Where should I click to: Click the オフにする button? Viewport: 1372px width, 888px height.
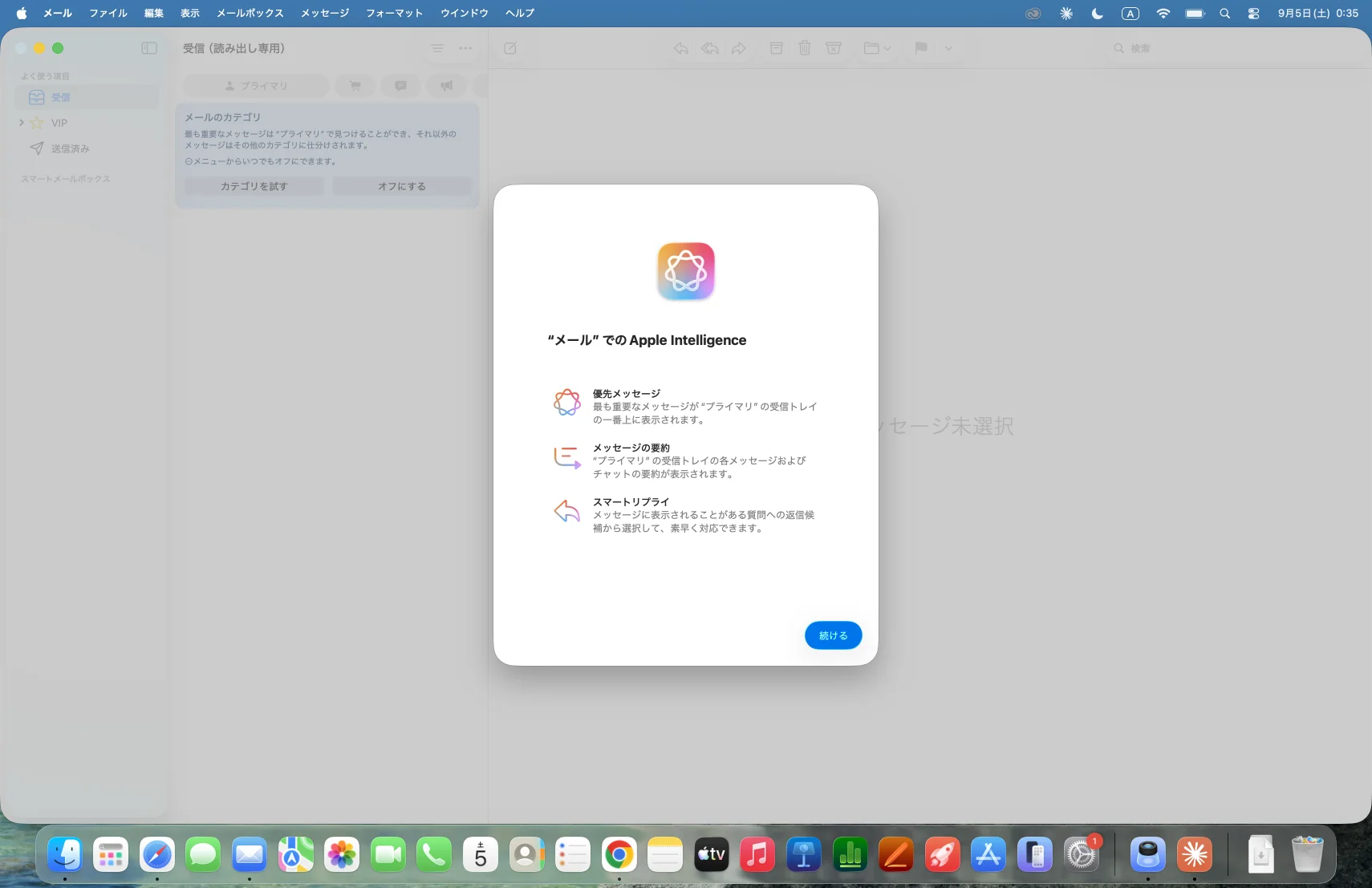(x=402, y=186)
